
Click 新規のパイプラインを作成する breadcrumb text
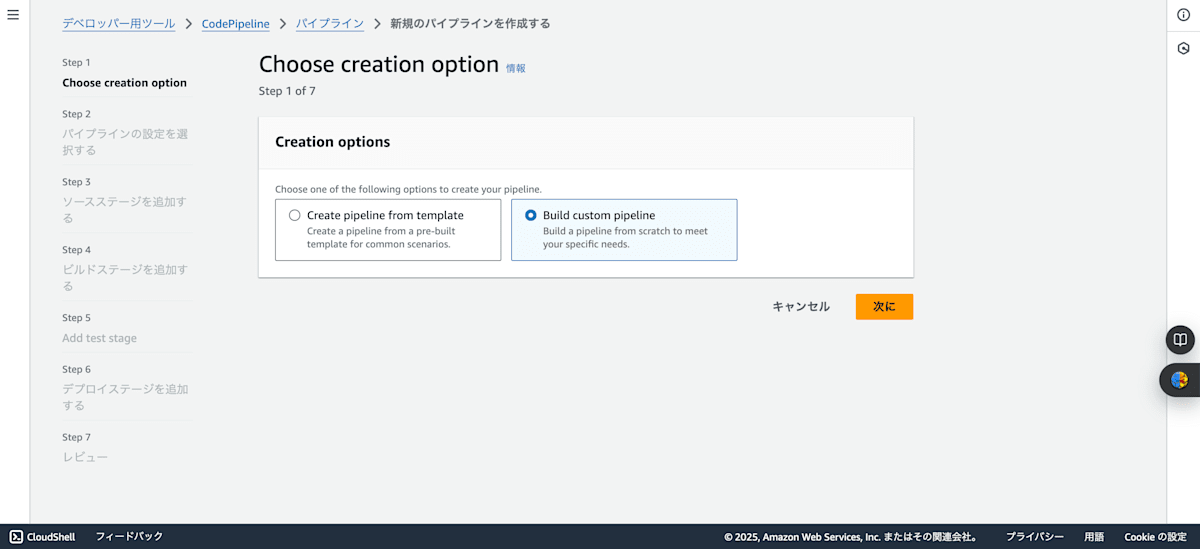(x=470, y=23)
